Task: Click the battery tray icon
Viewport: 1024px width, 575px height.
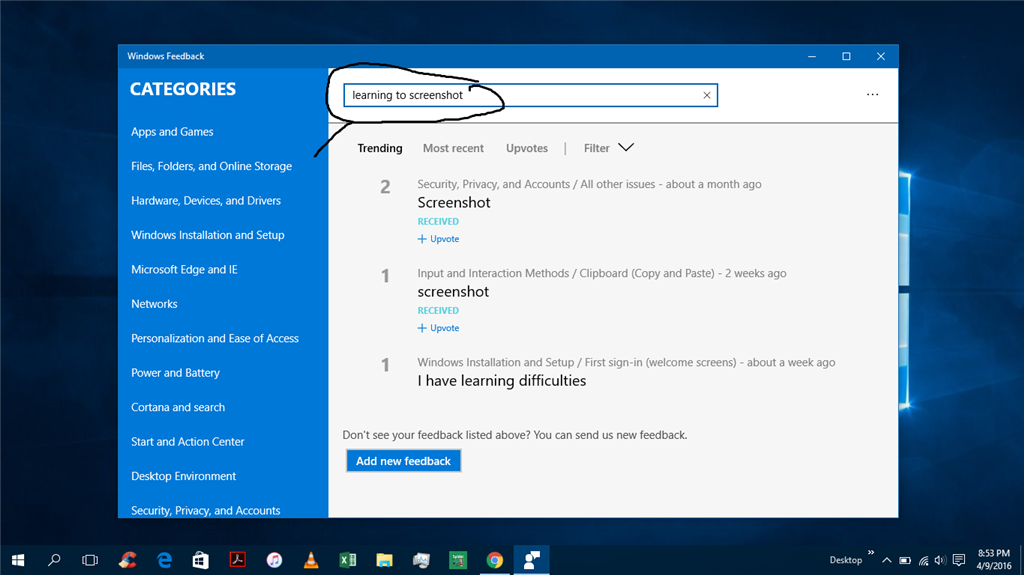Action: pyautogui.click(x=904, y=560)
